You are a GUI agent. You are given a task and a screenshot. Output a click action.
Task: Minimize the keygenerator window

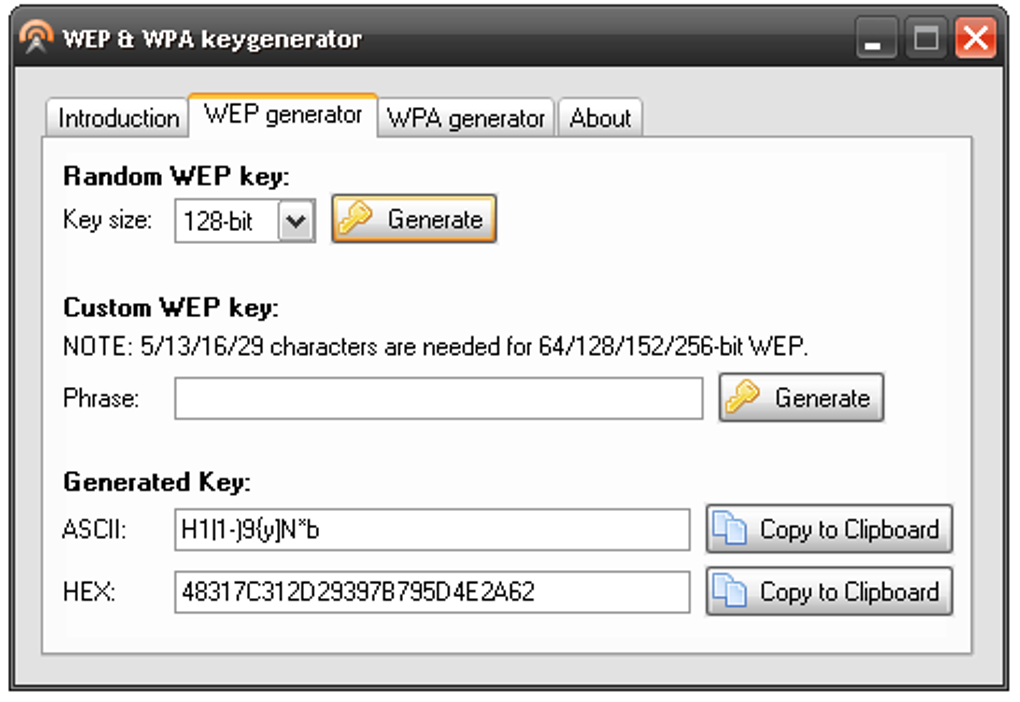876,41
